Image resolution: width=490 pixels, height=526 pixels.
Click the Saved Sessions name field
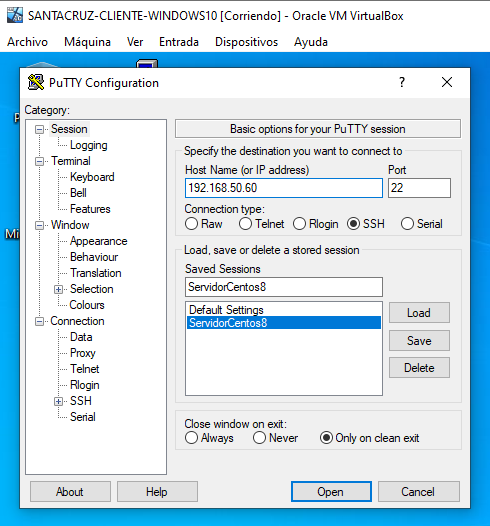pyautogui.click(x=284, y=287)
